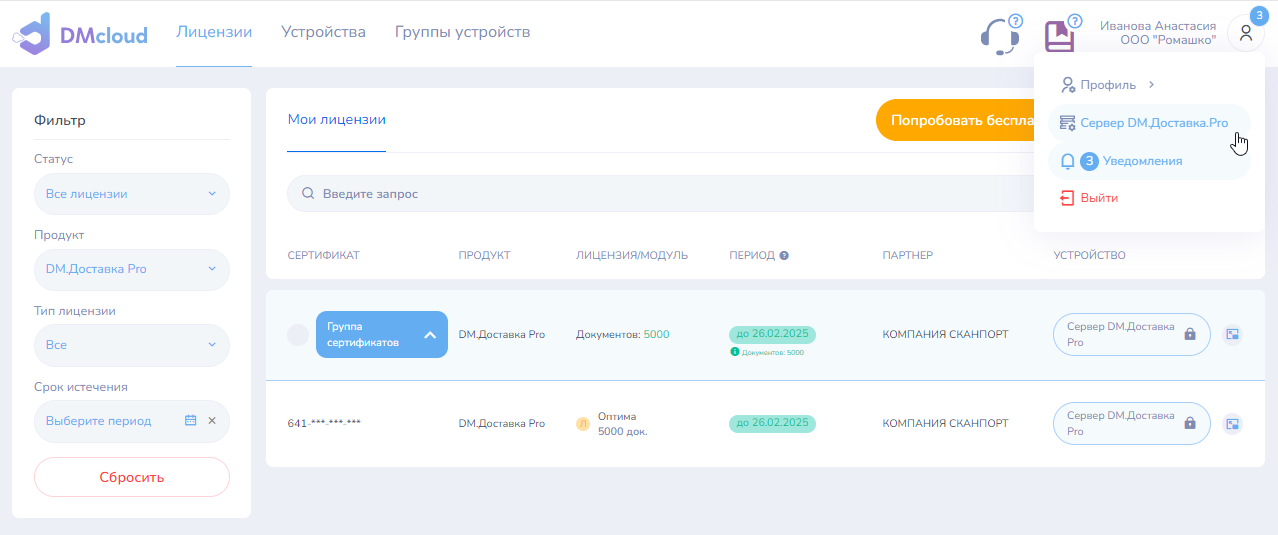Image resolution: width=1278 pixels, height=535 pixels.
Task: Click the profile person icon in menu
Action: coord(1068,85)
